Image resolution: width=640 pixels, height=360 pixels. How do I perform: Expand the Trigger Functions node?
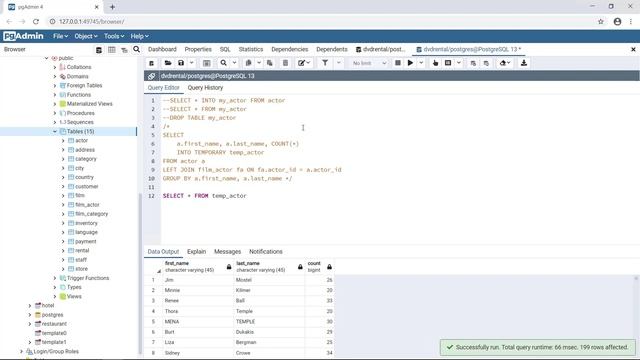(x=55, y=278)
